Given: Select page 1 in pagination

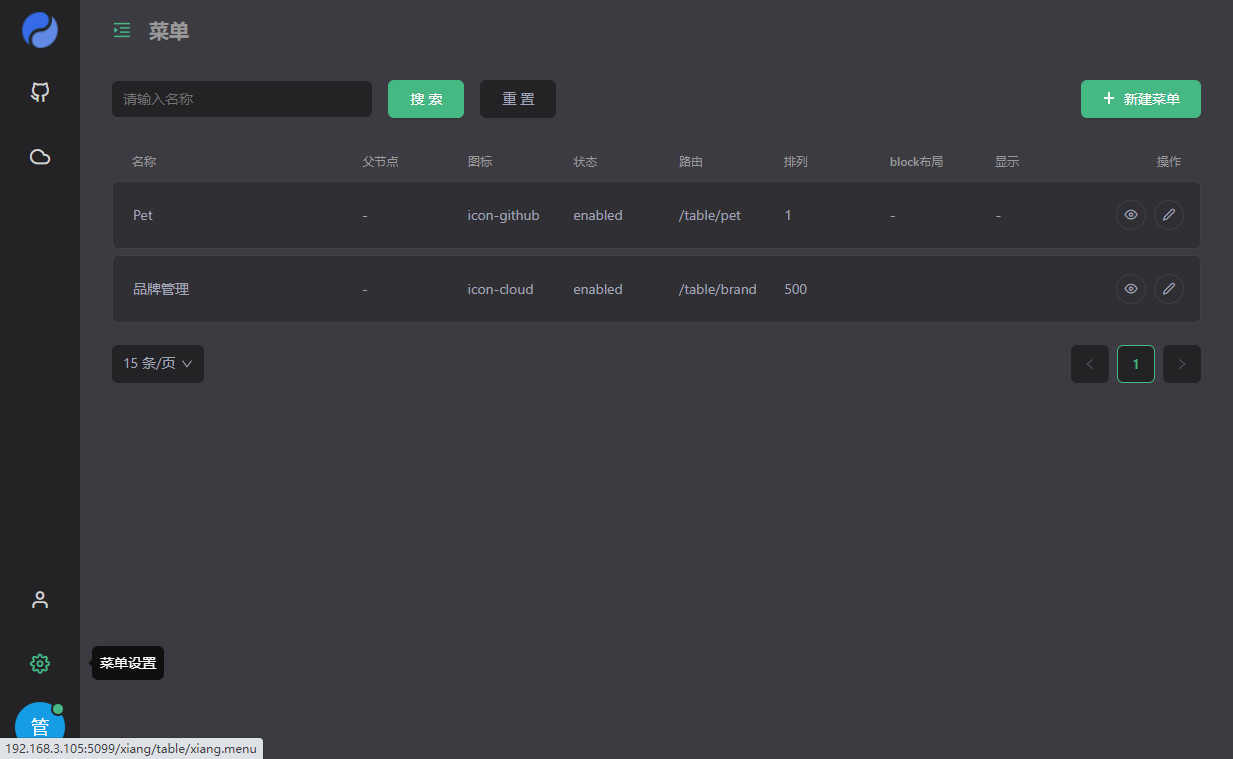Looking at the screenshot, I should [1135, 364].
